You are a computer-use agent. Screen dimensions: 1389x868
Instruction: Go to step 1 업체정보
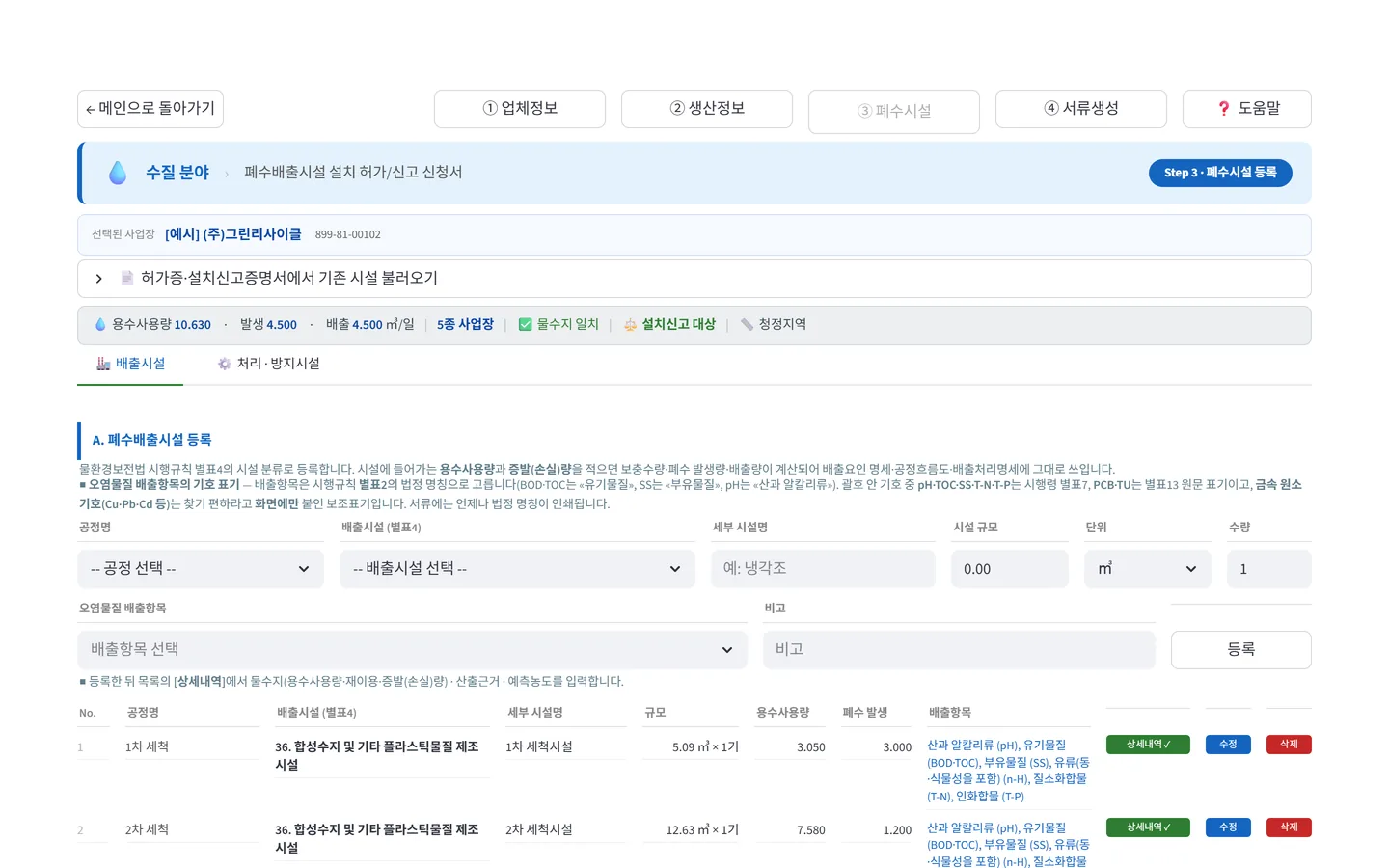click(520, 109)
